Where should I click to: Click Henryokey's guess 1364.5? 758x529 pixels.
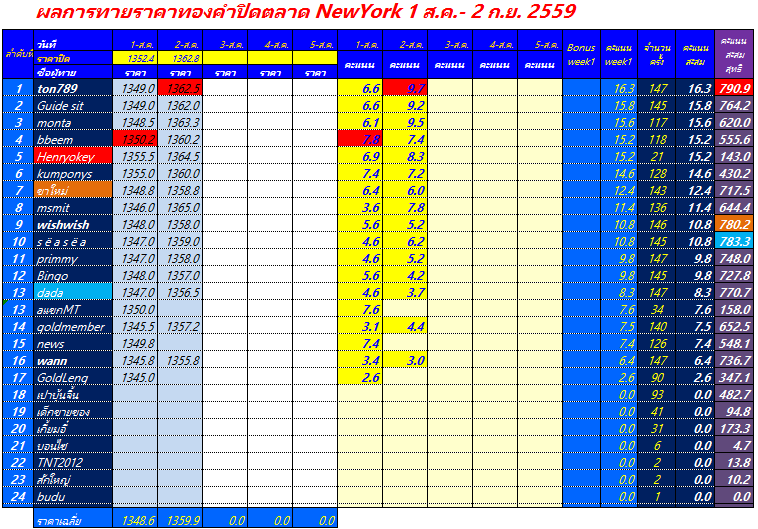[x=180, y=156]
